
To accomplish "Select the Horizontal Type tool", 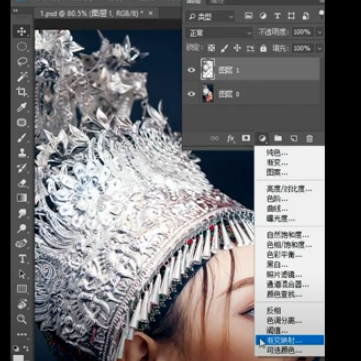I will 22,259.
